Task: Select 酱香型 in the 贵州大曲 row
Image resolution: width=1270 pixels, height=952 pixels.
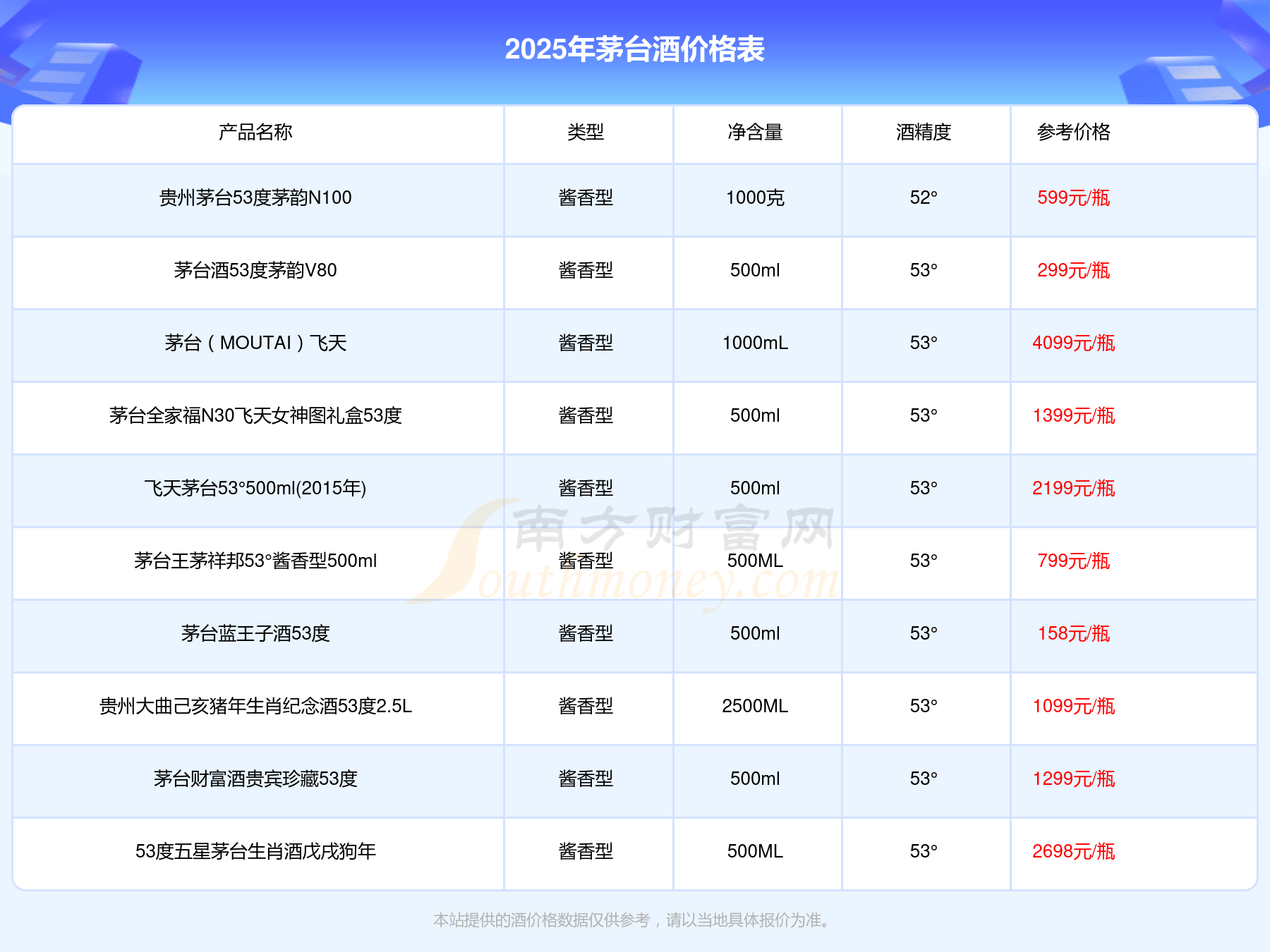Action: click(x=586, y=706)
